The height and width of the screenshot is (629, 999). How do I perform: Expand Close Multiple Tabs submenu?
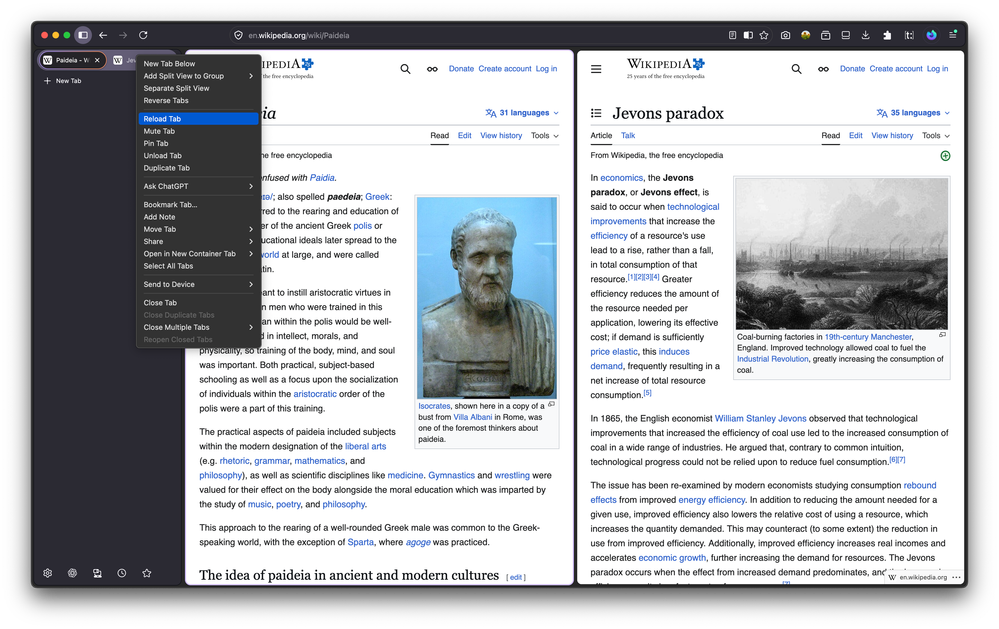198,328
